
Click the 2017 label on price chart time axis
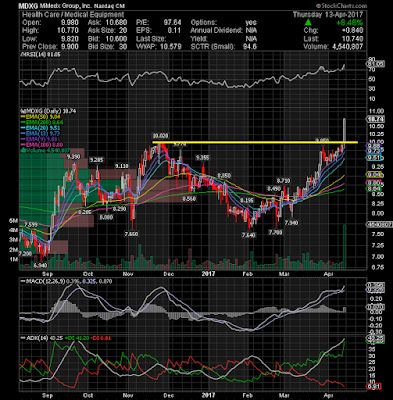pyautogui.click(x=209, y=274)
